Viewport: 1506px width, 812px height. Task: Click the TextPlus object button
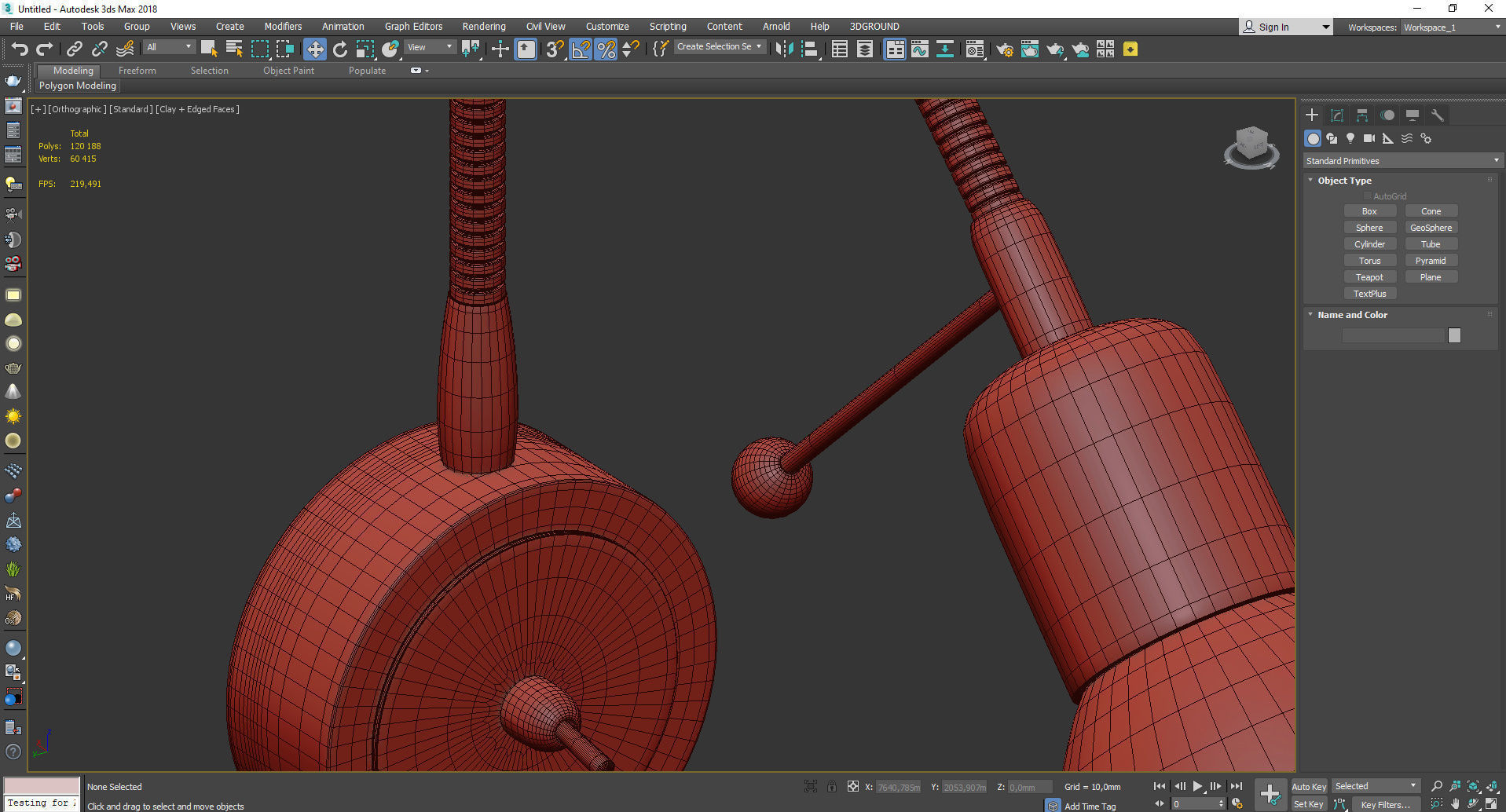(x=1369, y=294)
